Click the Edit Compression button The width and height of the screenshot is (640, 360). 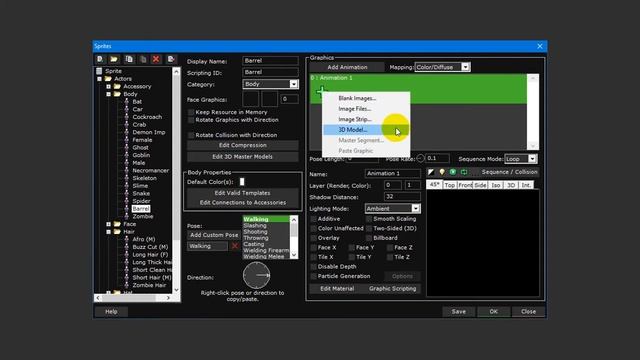pyautogui.click(x=242, y=145)
